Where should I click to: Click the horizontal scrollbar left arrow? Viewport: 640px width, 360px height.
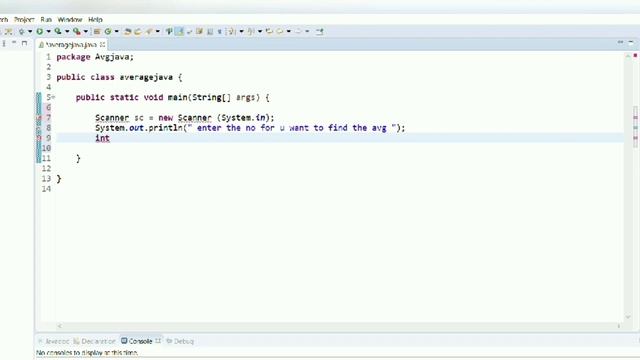tap(60, 326)
